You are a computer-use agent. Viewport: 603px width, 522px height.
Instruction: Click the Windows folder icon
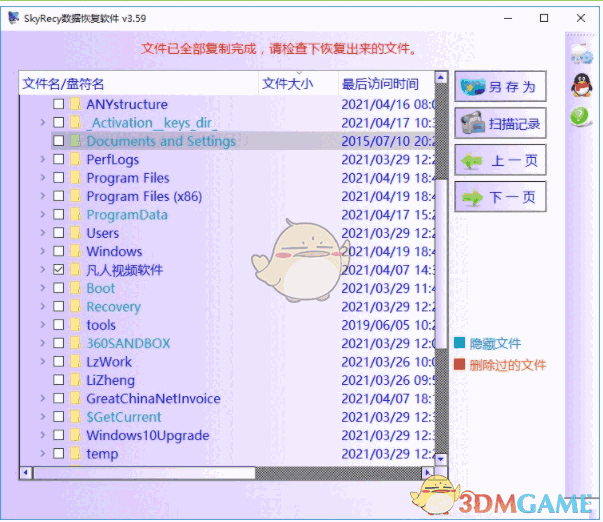click(75, 251)
